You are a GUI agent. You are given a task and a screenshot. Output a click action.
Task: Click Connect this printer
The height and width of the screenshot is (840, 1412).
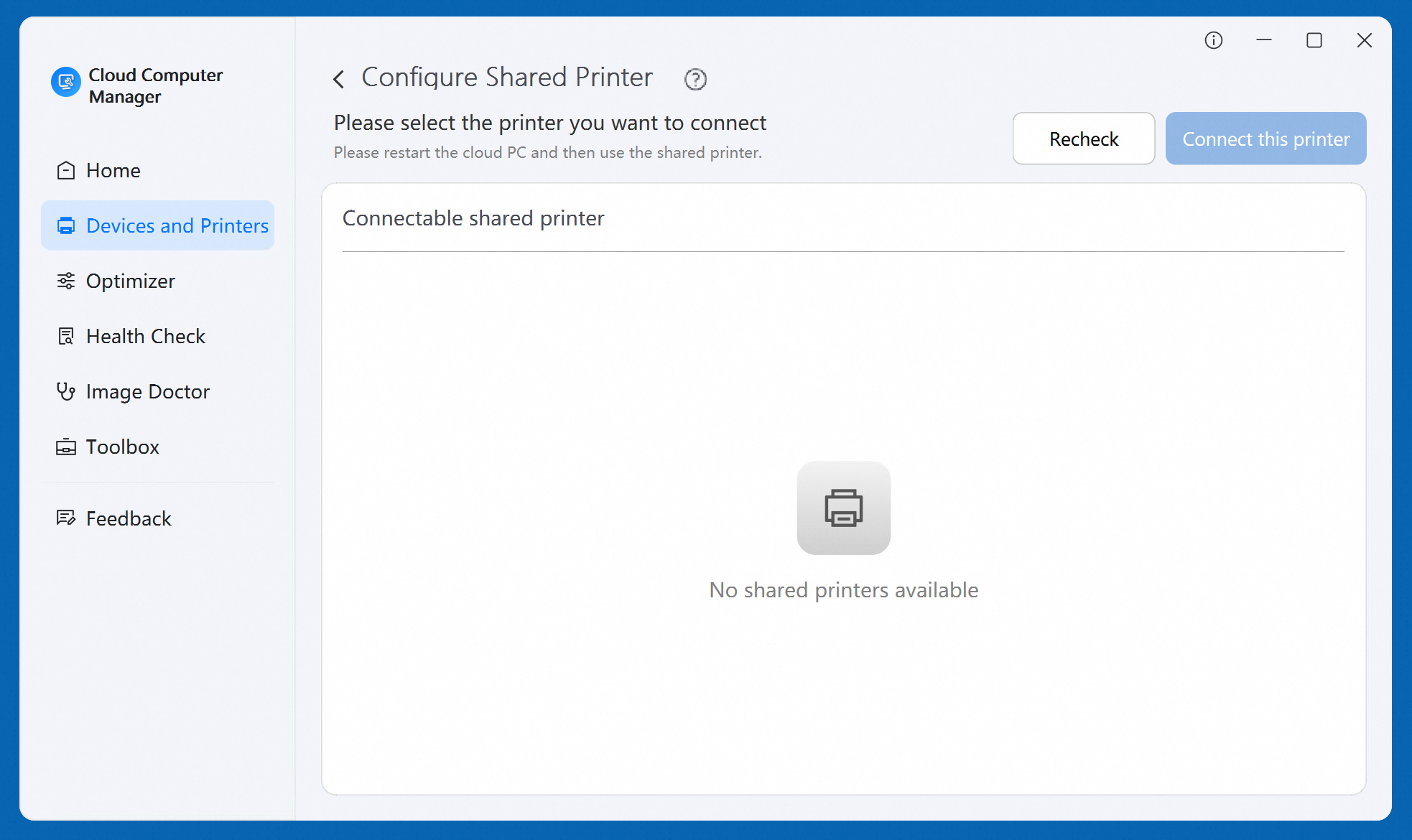point(1265,139)
